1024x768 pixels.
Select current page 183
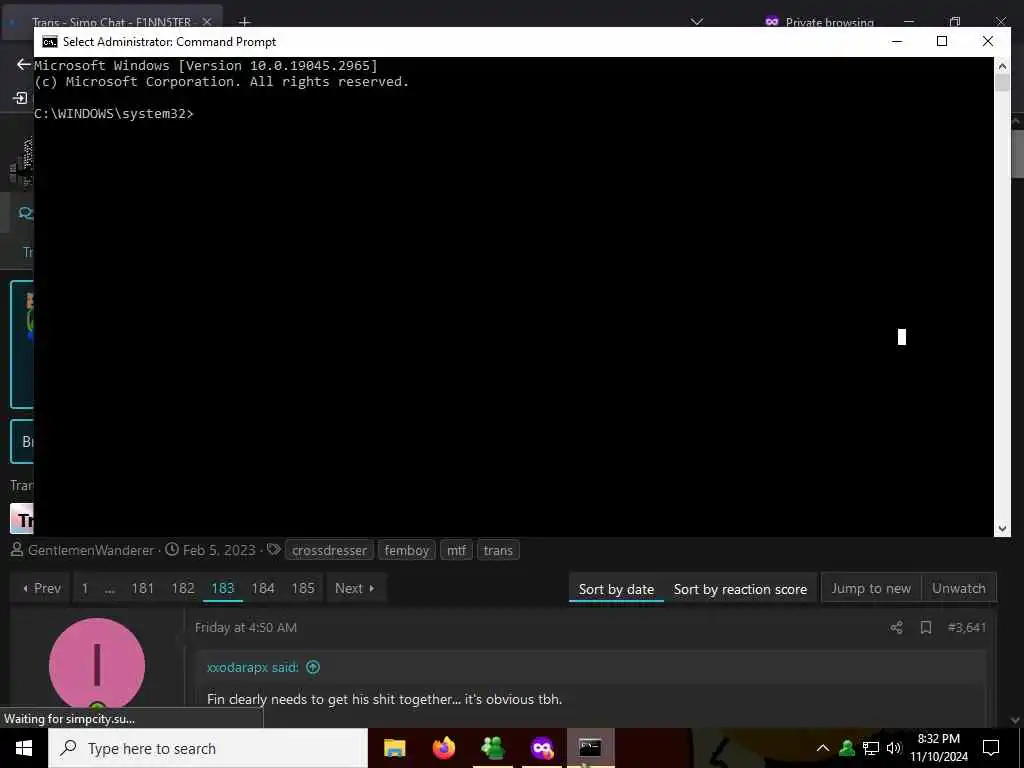click(223, 588)
